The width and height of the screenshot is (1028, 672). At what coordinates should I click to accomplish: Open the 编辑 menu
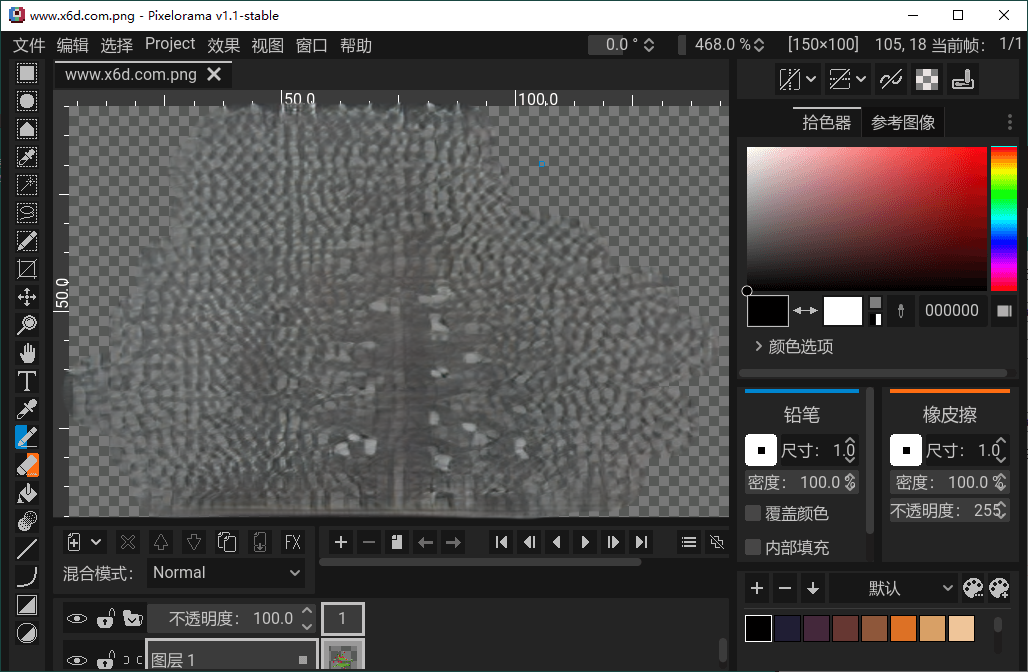(x=72, y=45)
